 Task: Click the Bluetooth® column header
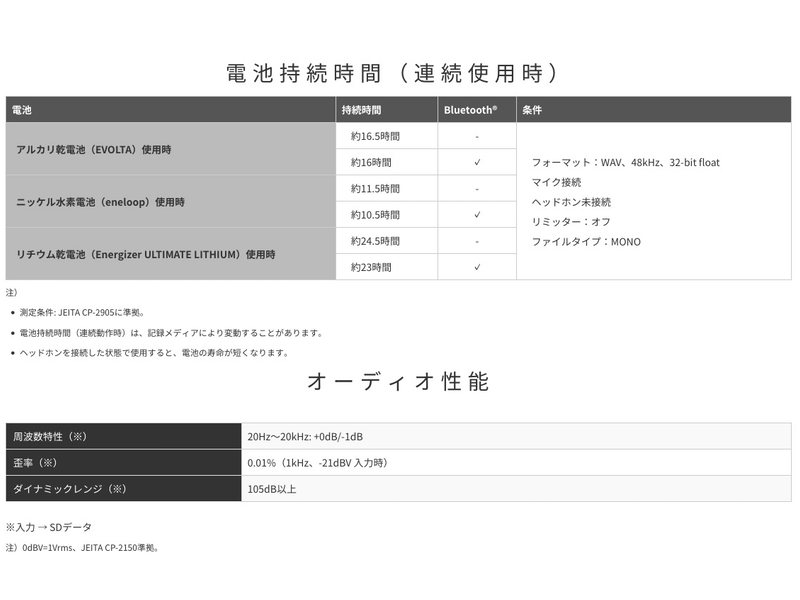pos(470,110)
